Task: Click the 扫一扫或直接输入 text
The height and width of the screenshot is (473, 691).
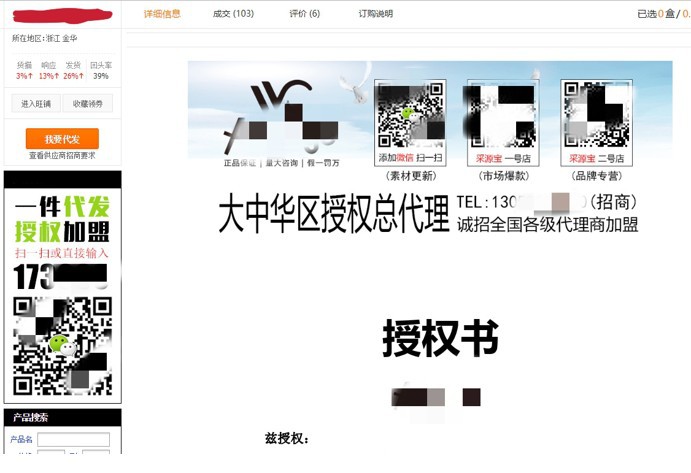Action: (62, 253)
